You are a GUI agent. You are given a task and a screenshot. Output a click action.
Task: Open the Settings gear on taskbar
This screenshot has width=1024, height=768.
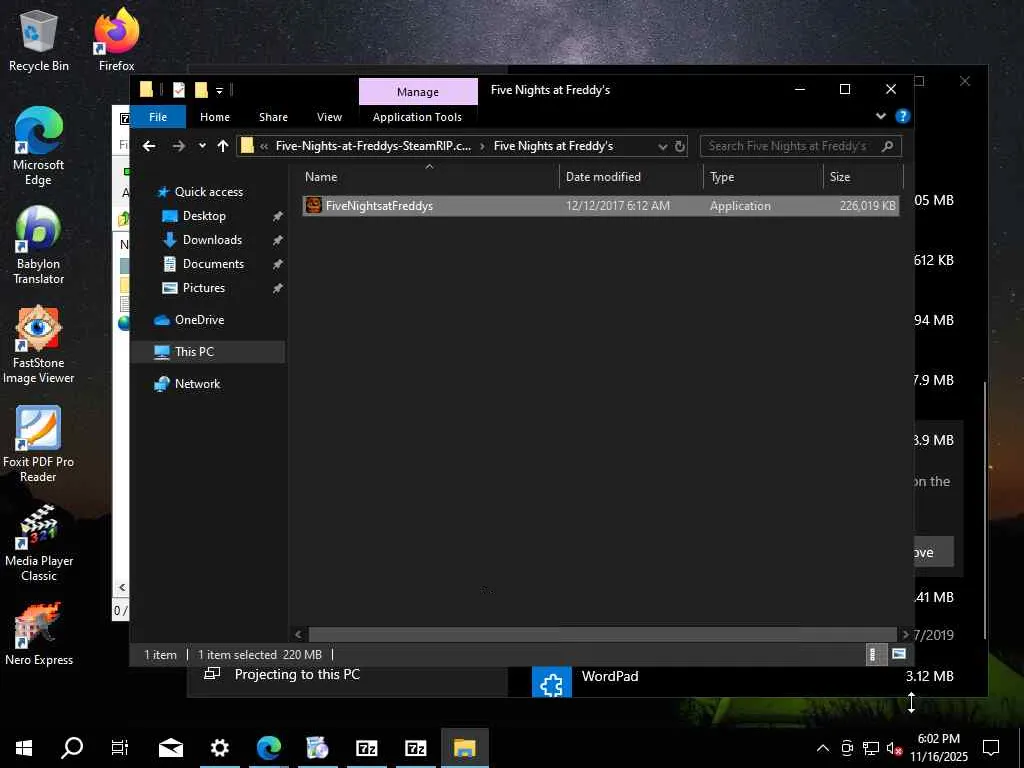[219, 748]
